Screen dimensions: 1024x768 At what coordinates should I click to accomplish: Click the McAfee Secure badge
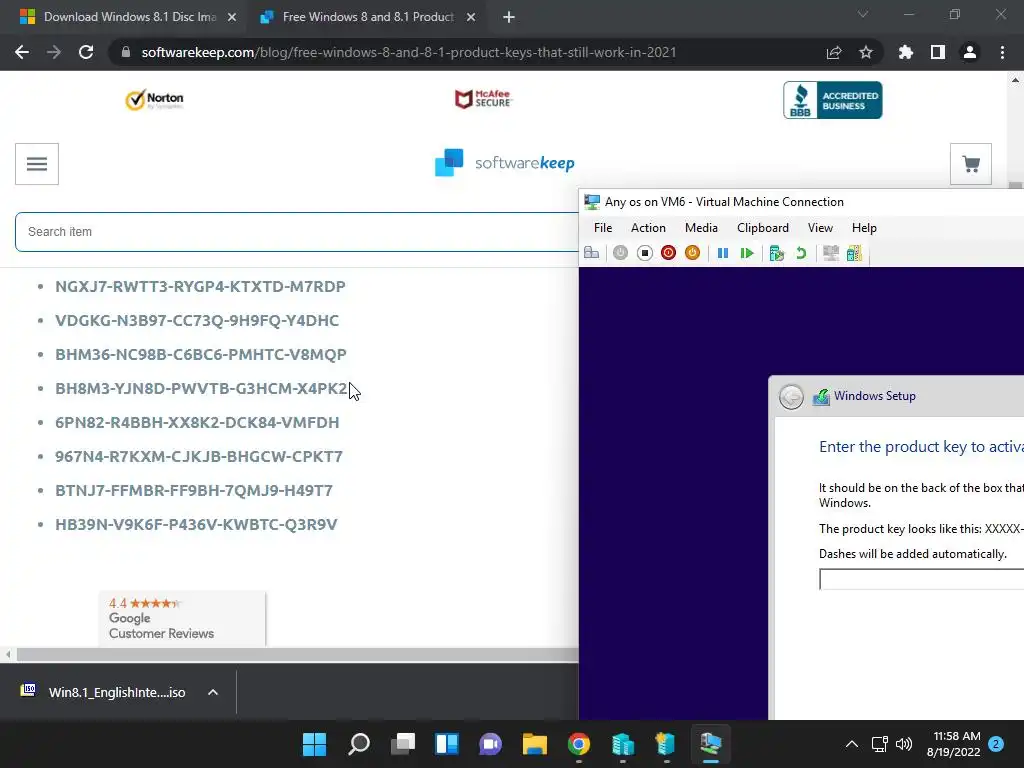(x=483, y=99)
